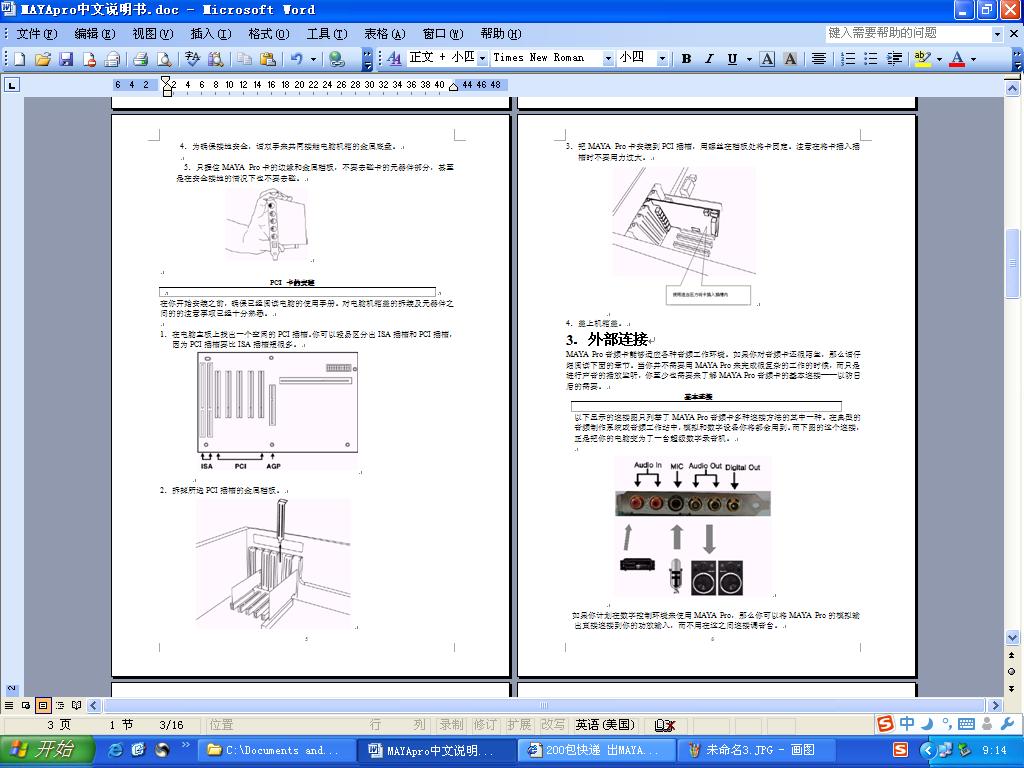The image size is (1024, 768).
Task: Switch to Reading Layout view button
Action: click(76, 705)
